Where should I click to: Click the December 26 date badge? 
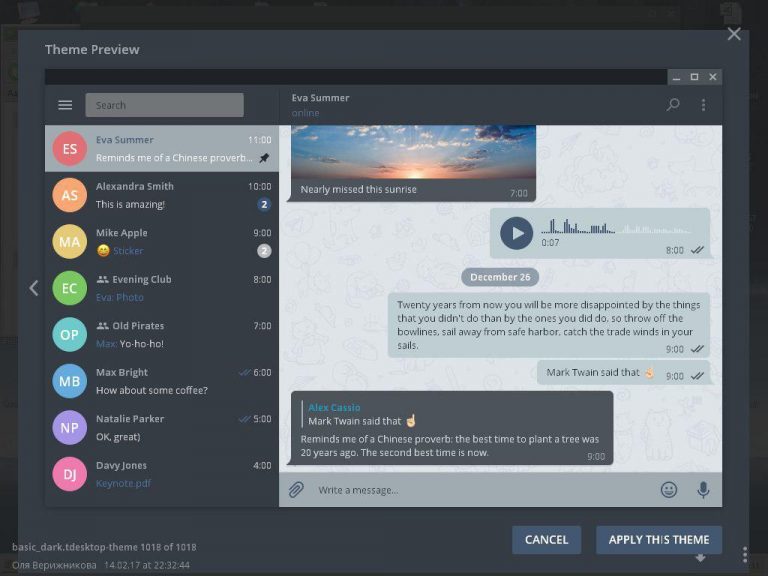click(x=500, y=277)
